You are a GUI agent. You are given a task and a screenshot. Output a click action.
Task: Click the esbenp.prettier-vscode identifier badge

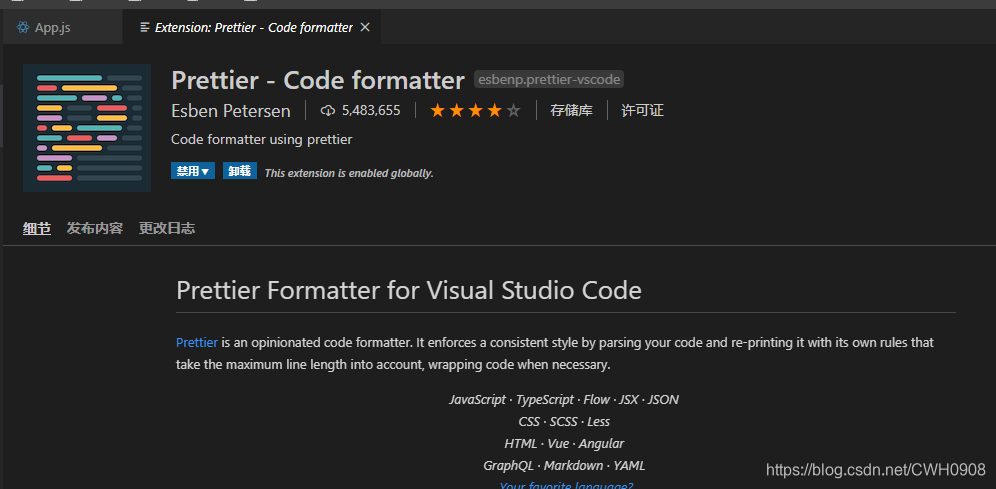pyautogui.click(x=549, y=80)
